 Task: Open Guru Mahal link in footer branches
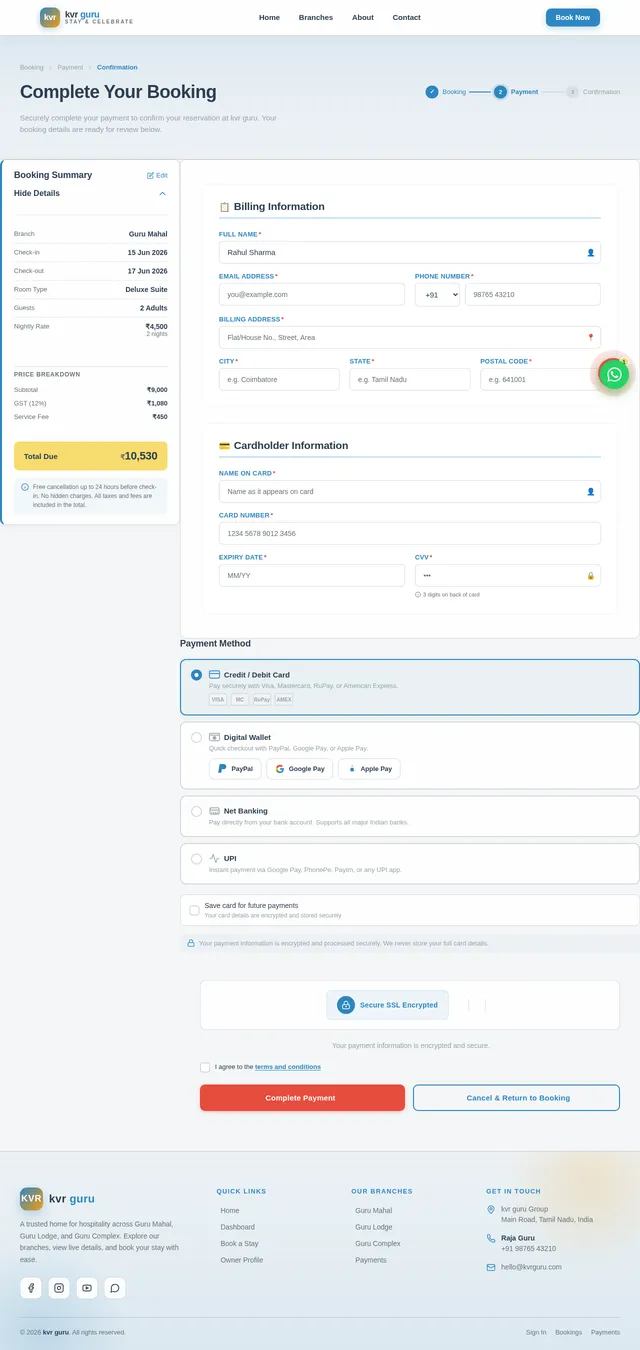[x=374, y=1211]
